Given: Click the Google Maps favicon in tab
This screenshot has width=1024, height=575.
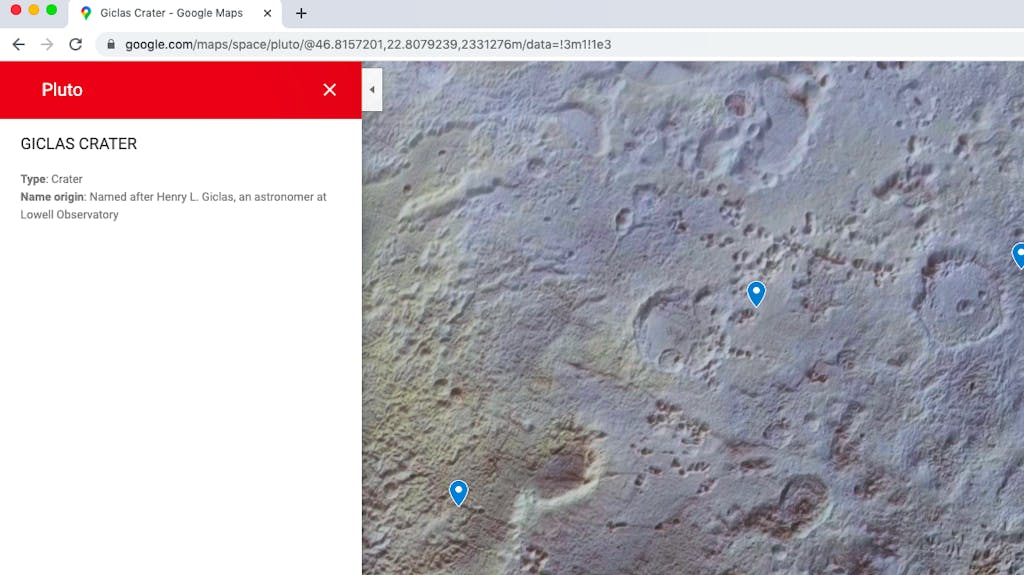Looking at the screenshot, I should point(86,13).
